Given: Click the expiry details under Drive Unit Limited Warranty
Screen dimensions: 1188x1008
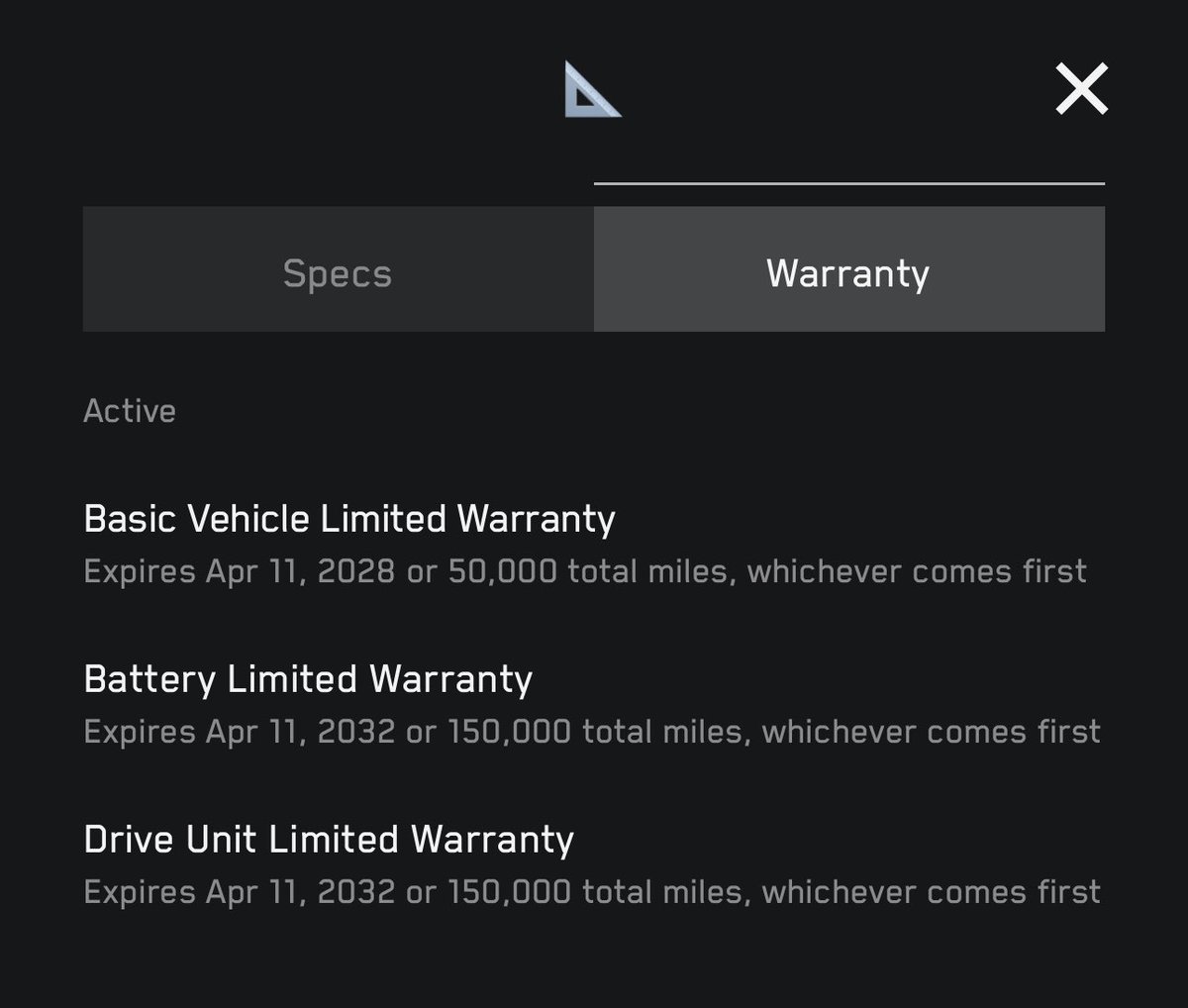Looking at the screenshot, I should (592, 892).
